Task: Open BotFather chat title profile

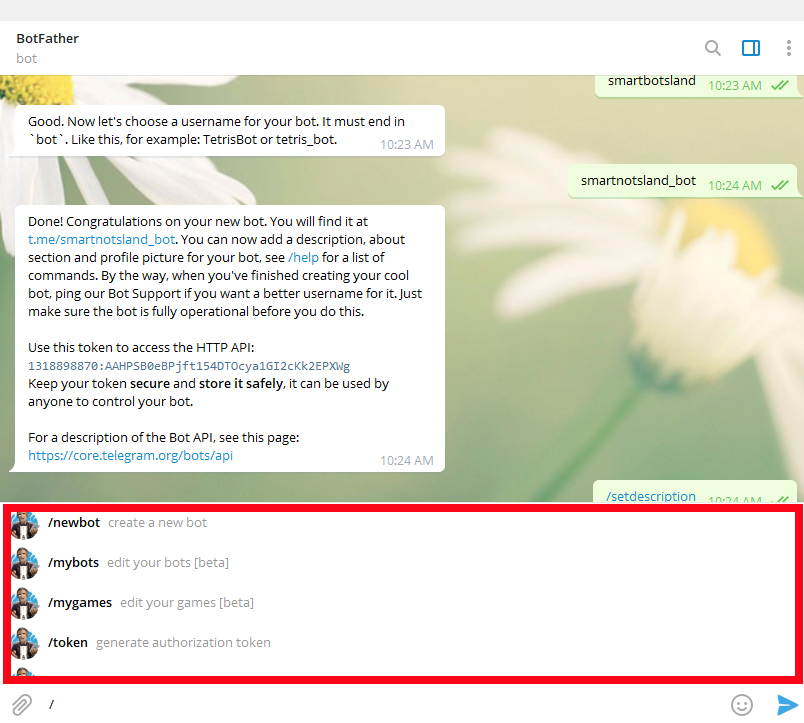Action: 47,39
